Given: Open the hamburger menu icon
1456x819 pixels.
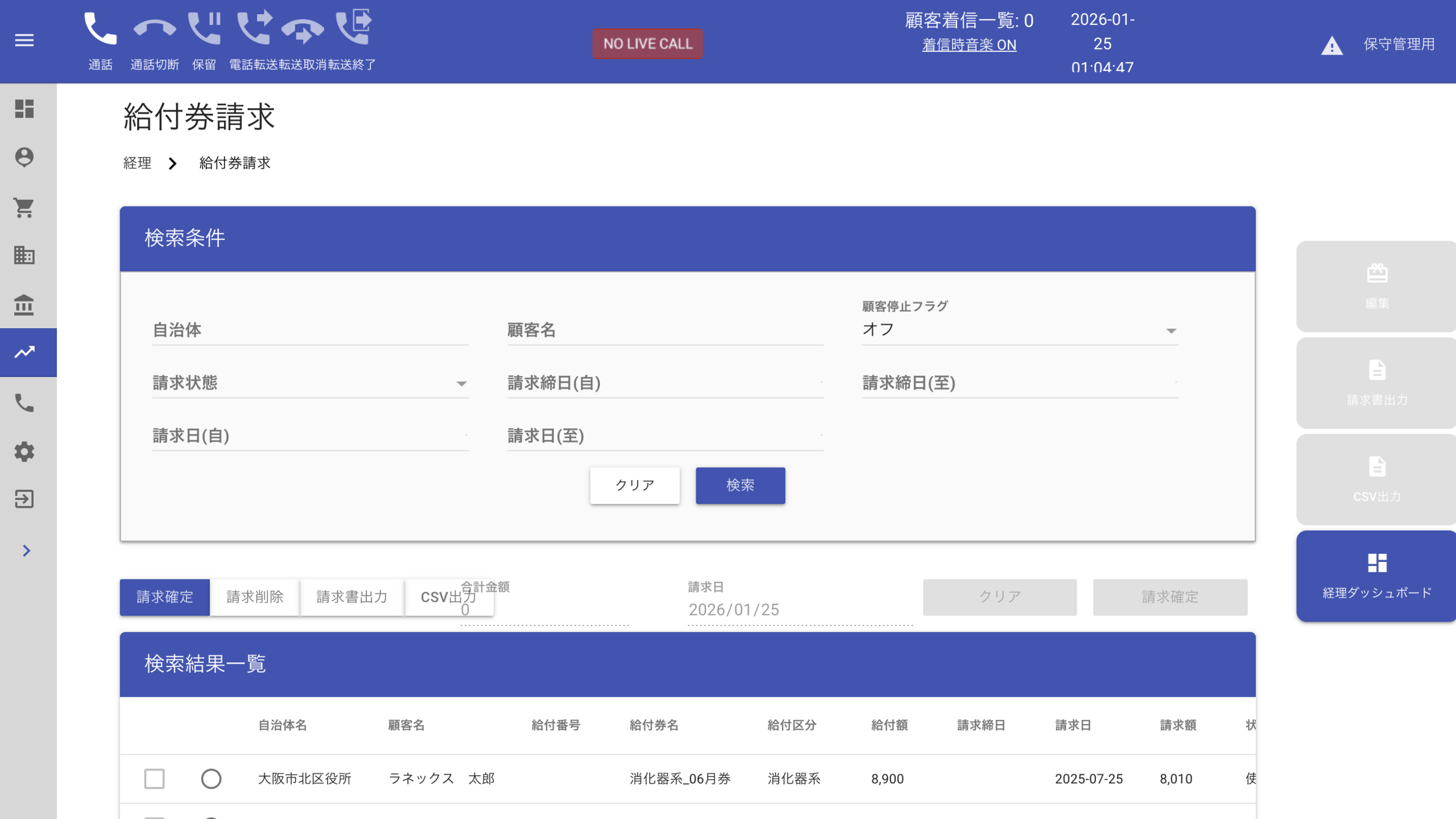Looking at the screenshot, I should click(24, 40).
